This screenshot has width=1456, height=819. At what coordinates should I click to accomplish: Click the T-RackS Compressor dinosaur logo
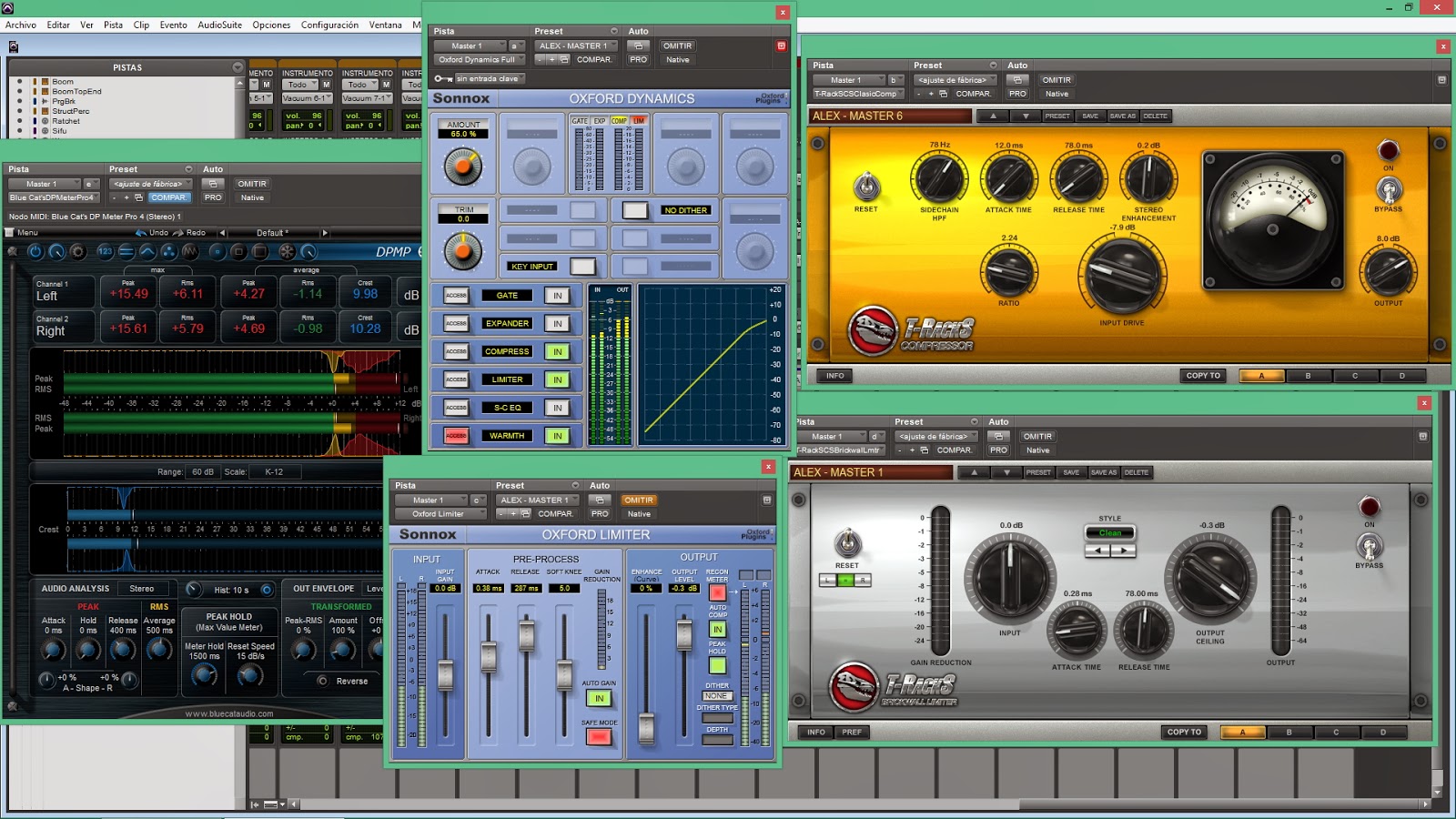873,330
